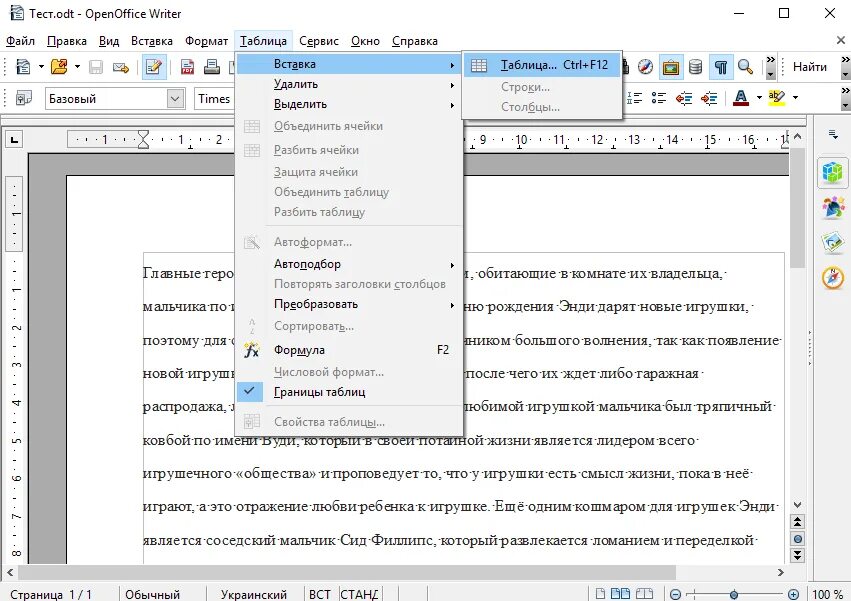Click the zoom in plus button
851x601 pixels.
793,594
